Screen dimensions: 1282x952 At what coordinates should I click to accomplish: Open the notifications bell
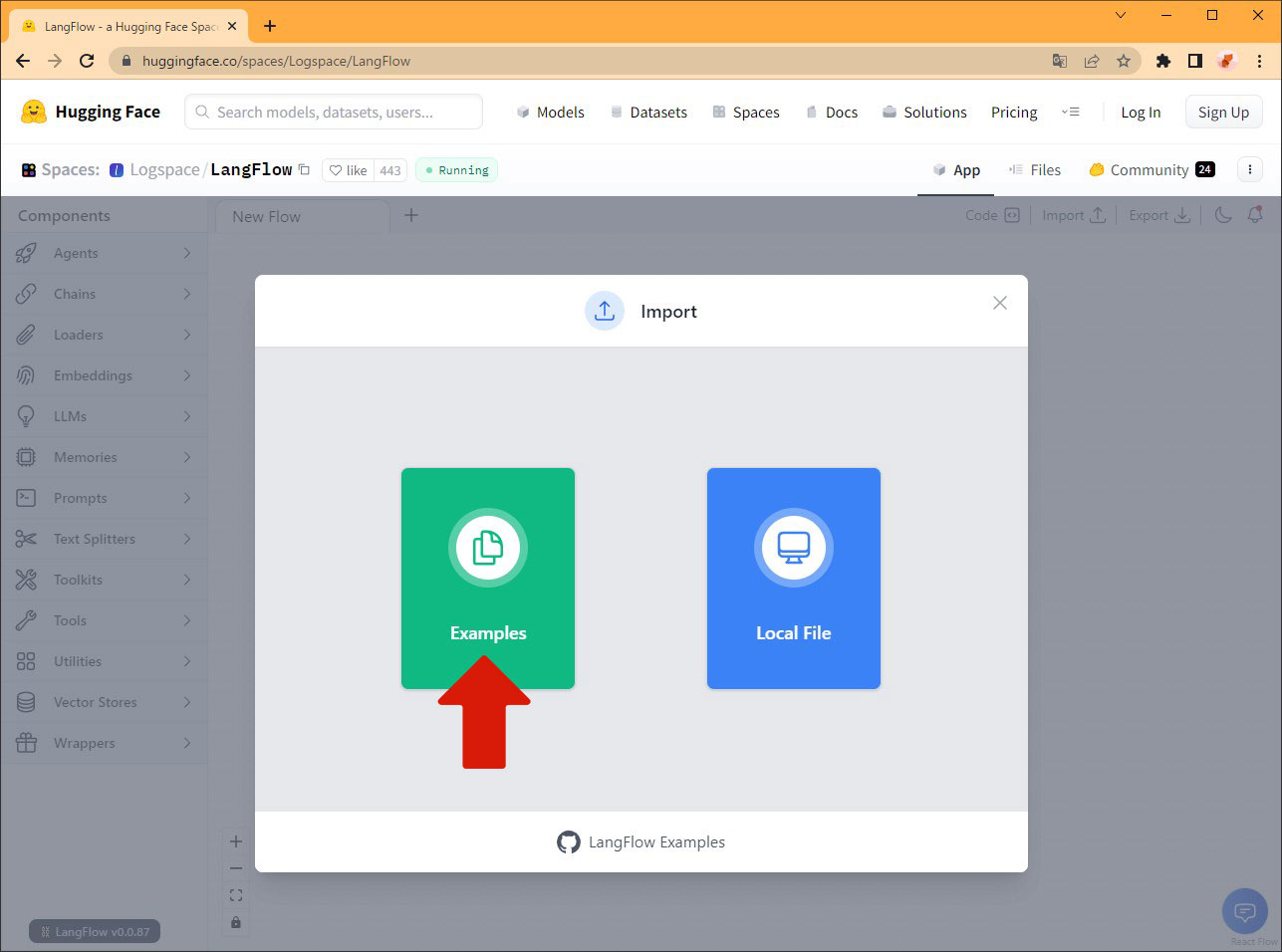[1255, 215]
